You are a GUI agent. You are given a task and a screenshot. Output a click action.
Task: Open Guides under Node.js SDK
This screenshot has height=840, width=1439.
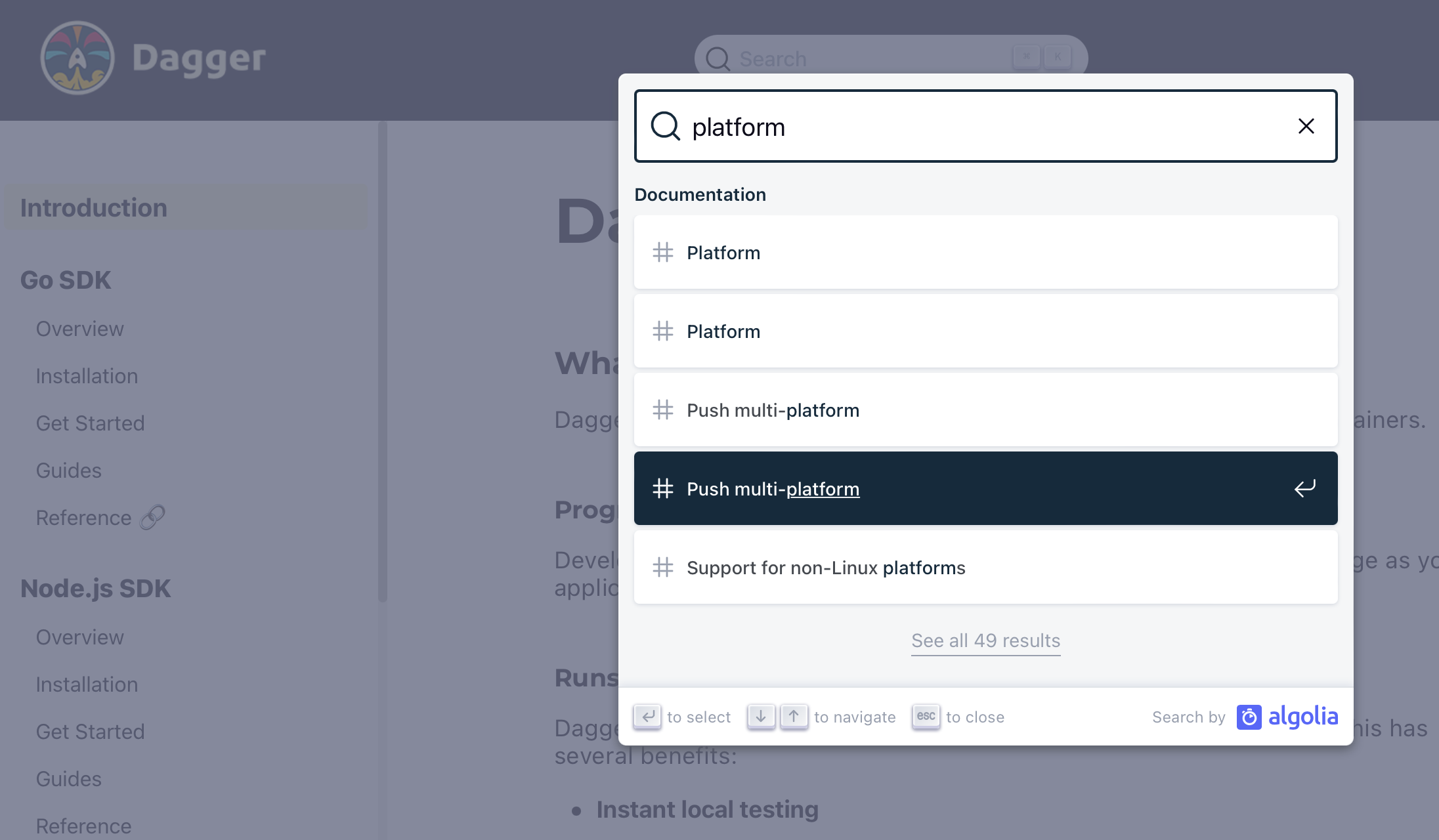point(68,778)
